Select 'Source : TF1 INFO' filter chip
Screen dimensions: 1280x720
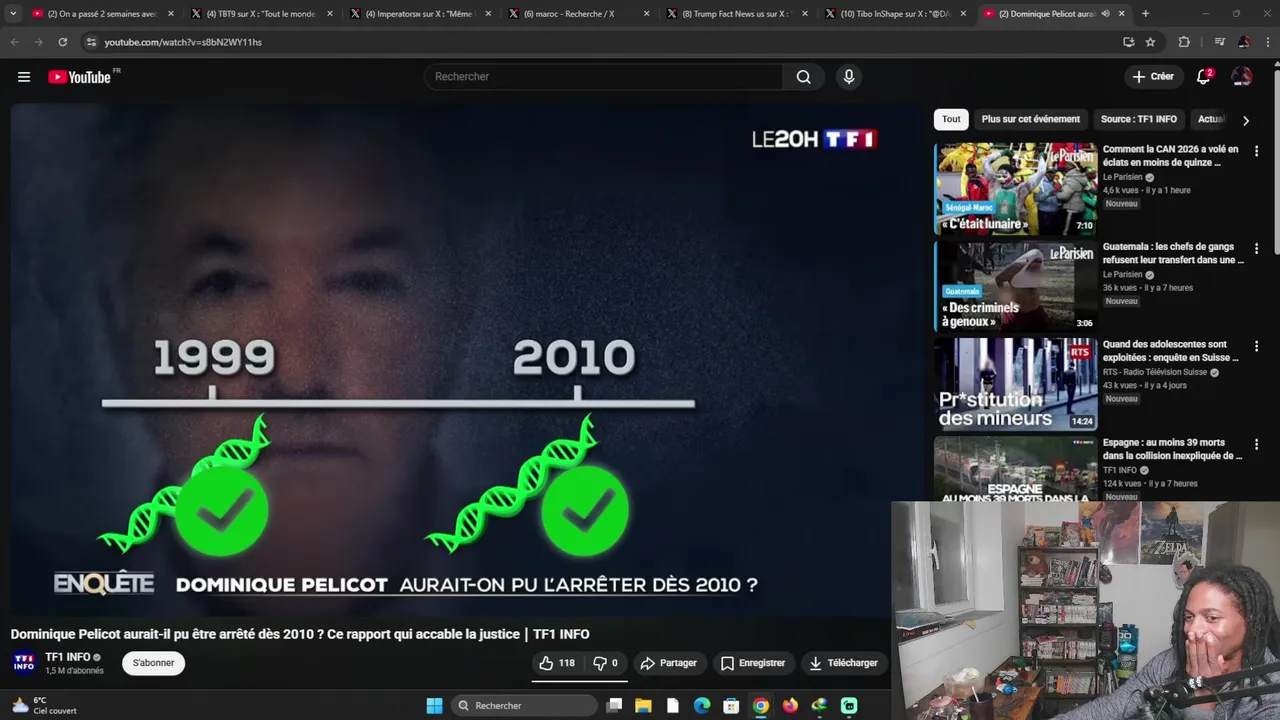coord(1139,119)
